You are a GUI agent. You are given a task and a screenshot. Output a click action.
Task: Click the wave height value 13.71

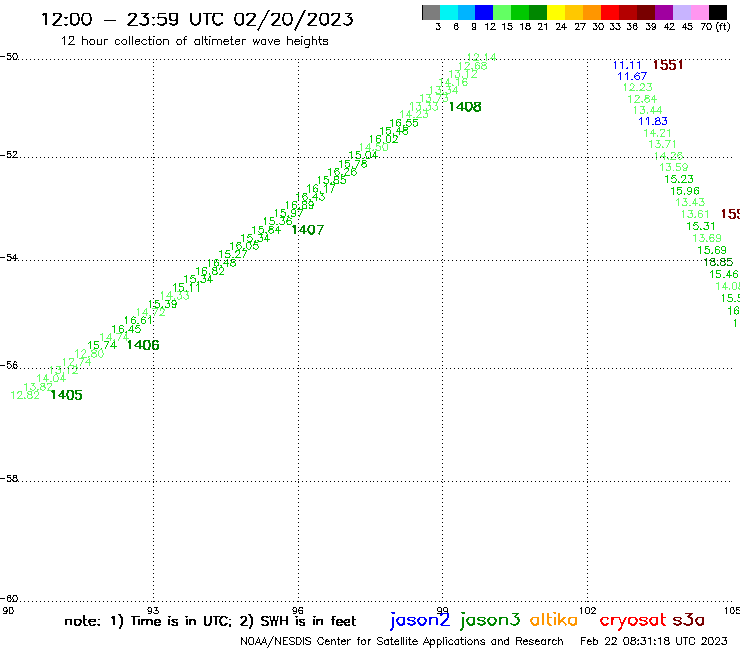point(663,144)
